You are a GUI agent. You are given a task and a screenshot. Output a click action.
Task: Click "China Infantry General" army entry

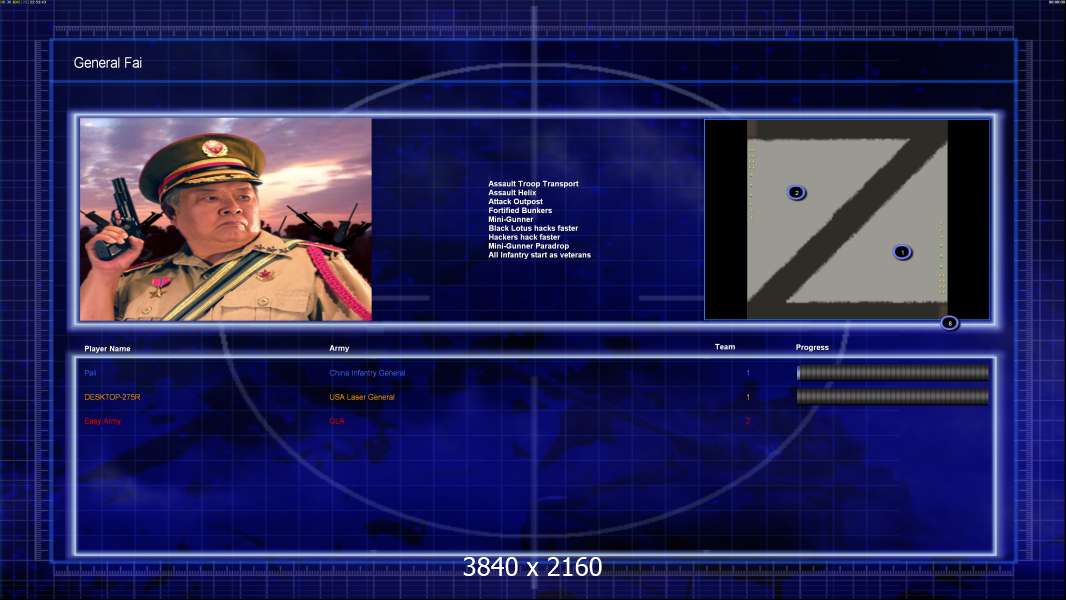click(367, 373)
